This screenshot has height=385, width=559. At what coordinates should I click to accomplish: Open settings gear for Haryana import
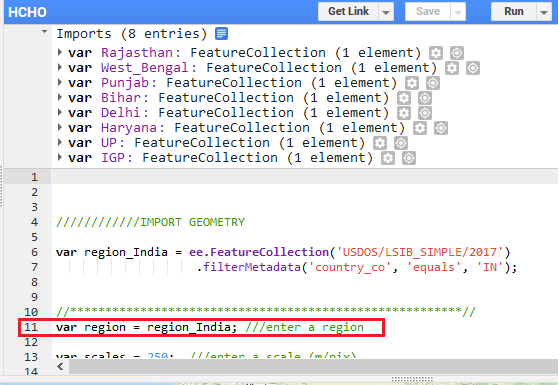point(420,128)
